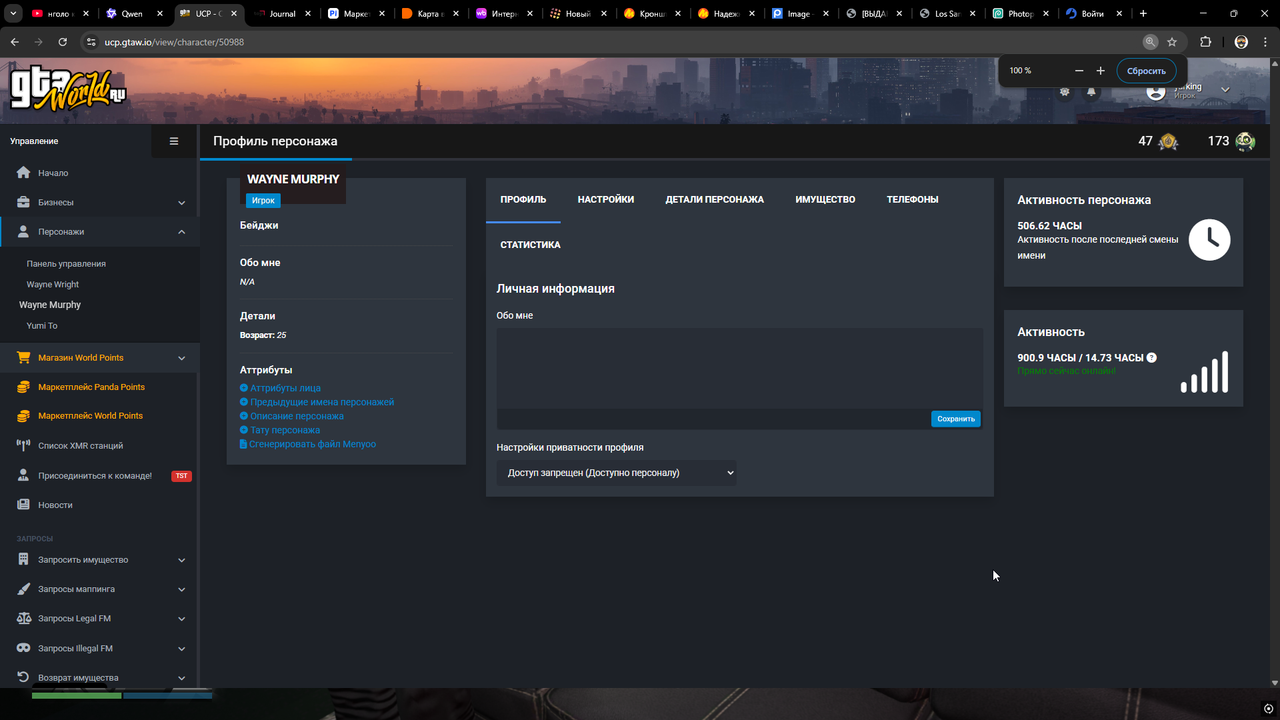Screen dimensions: 1280x720
Task: Click the zoom magnifier icon in the address bar
Action: point(1151,42)
